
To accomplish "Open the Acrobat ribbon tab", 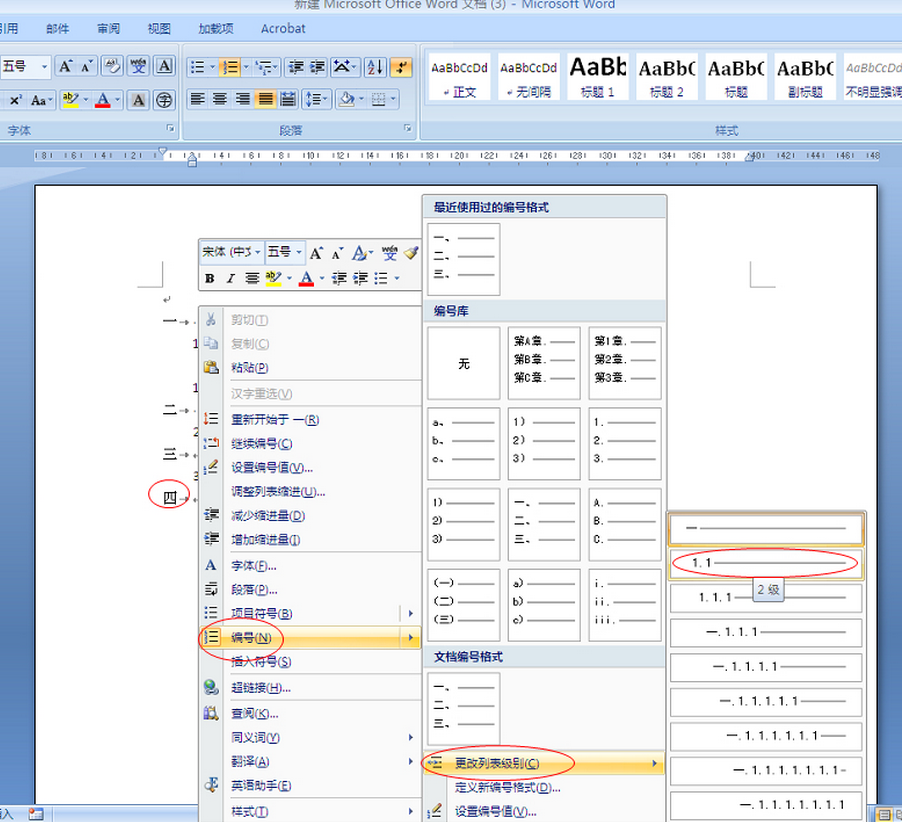I will click(283, 29).
